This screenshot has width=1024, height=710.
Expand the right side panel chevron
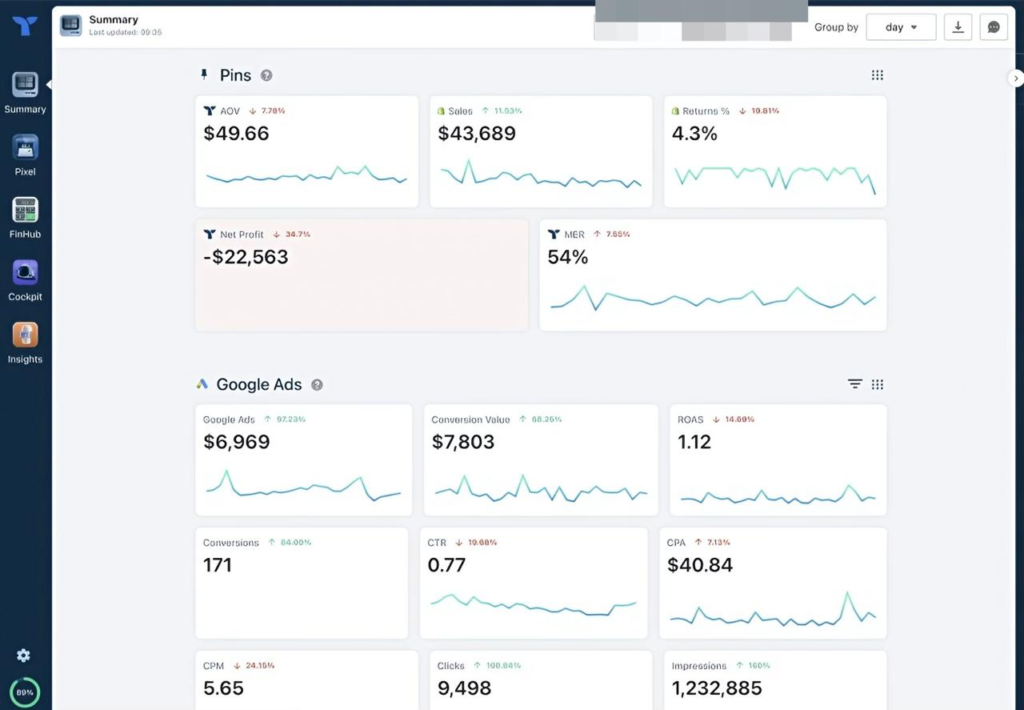tap(1016, 78)
